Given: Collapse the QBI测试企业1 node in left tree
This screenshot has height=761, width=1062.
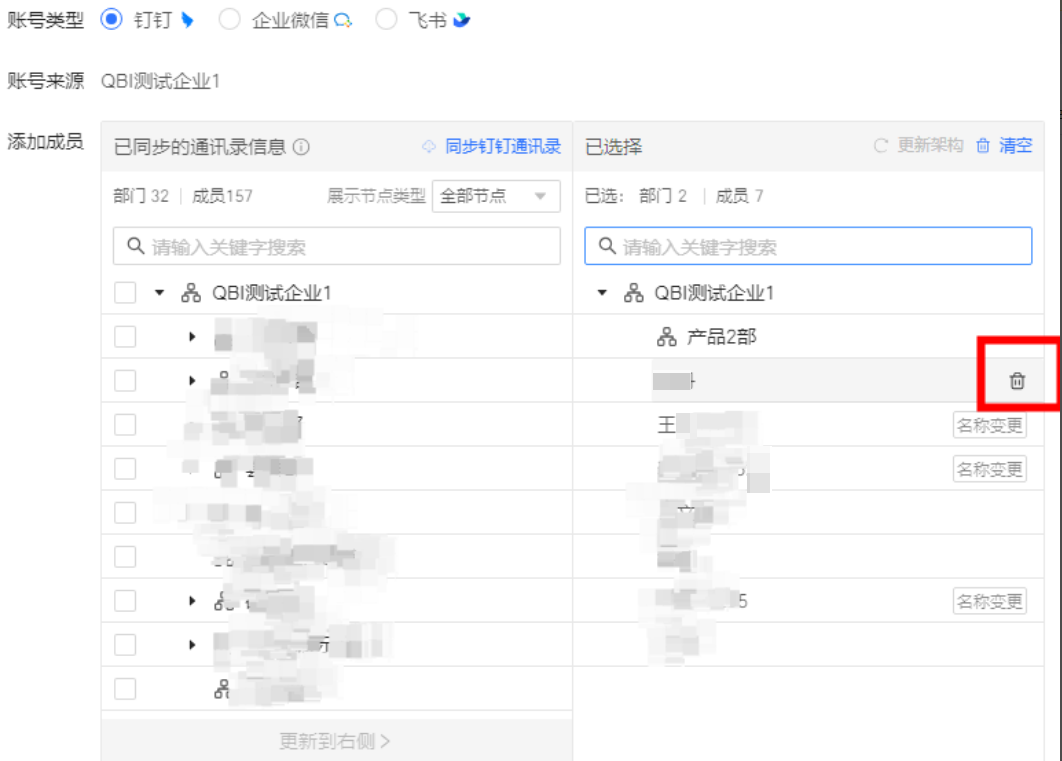Looking at the screenshot, I should pos(158,293).
